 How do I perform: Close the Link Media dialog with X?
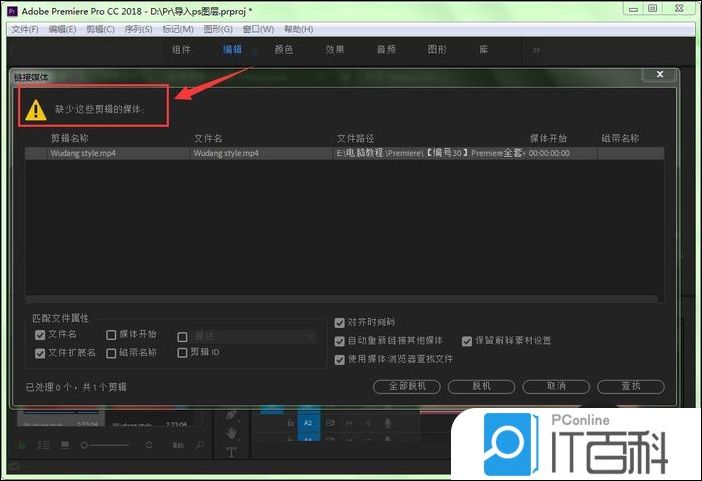pos(659,74)
